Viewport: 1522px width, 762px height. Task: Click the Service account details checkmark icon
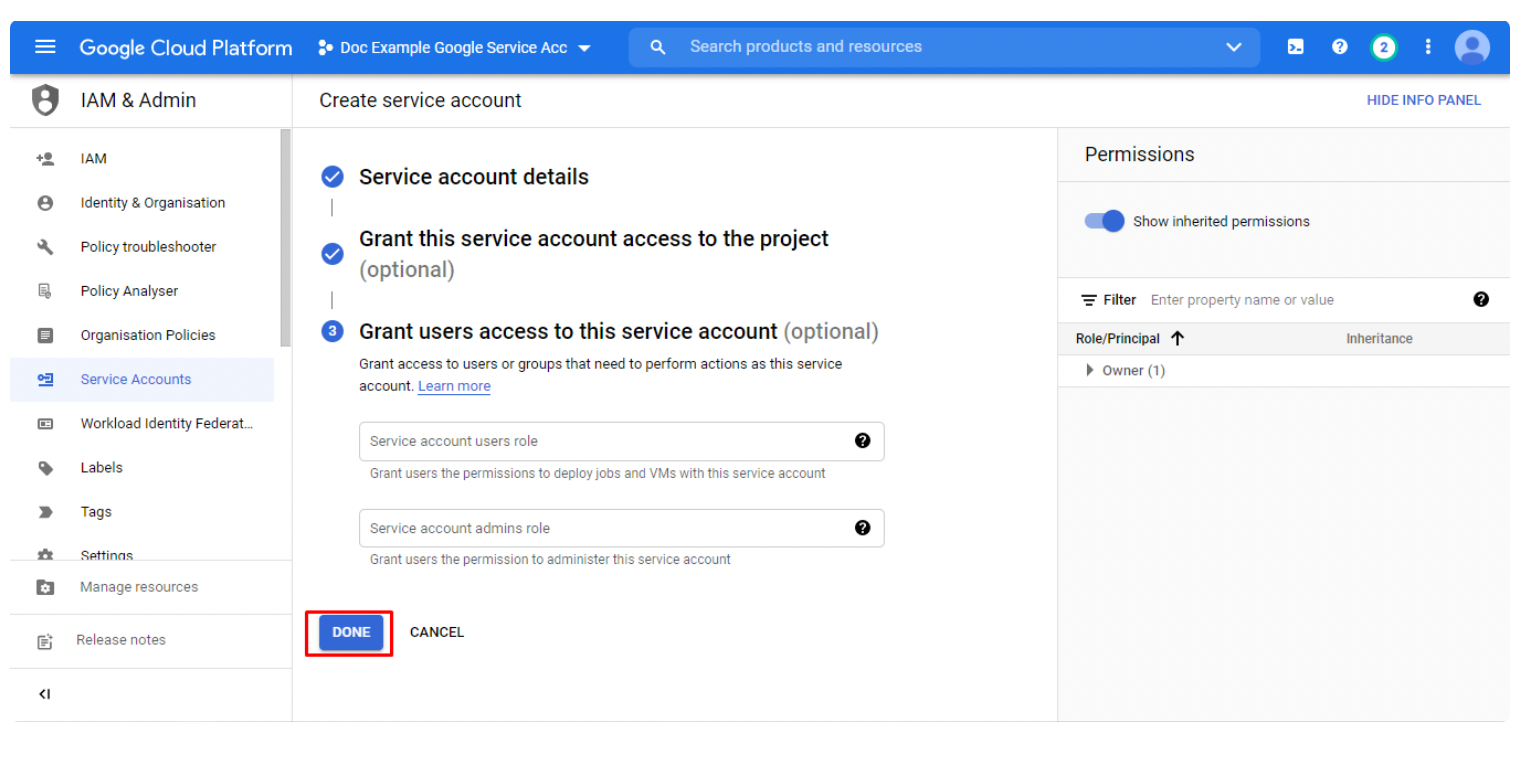[x=332, y=177]
